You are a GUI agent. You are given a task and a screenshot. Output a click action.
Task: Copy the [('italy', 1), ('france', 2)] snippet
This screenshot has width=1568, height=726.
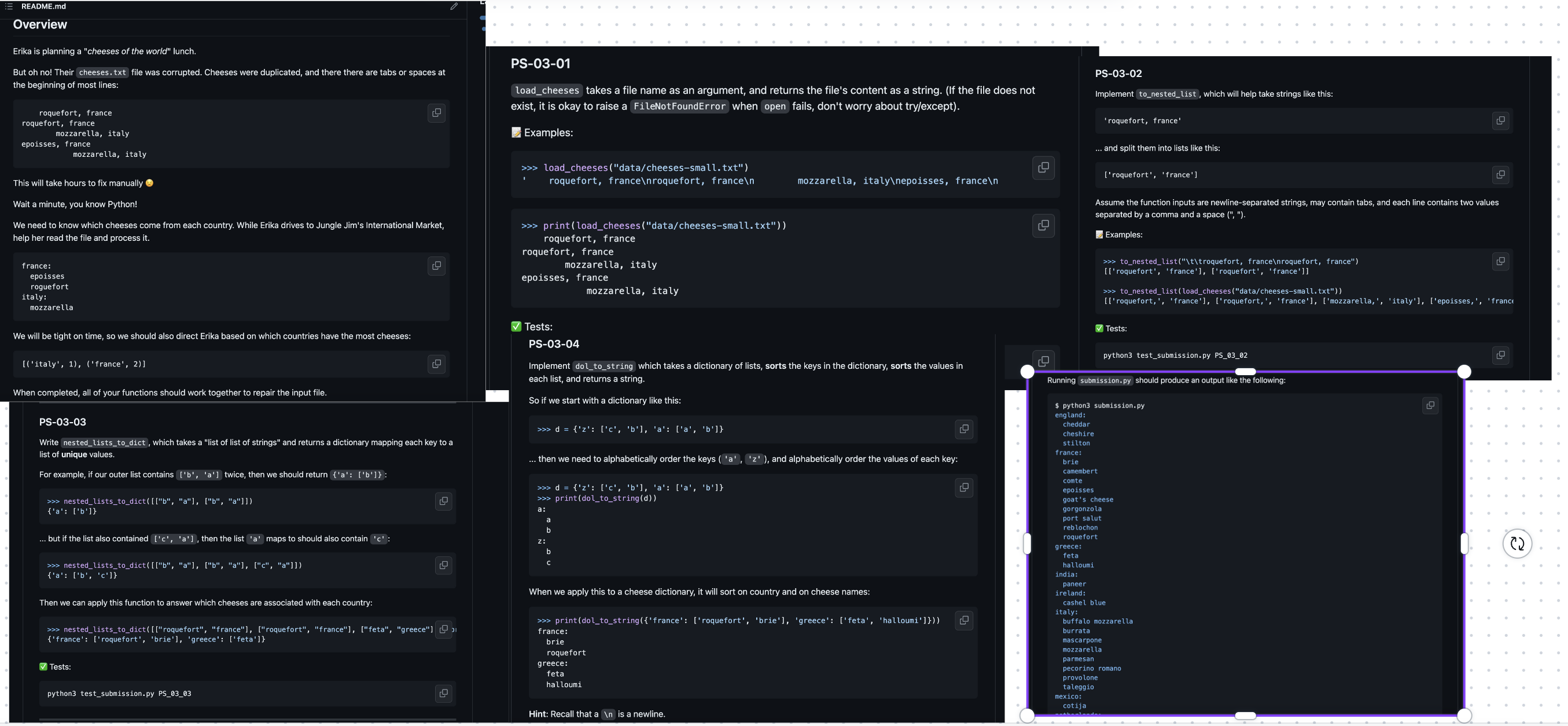tap(436, 364)
